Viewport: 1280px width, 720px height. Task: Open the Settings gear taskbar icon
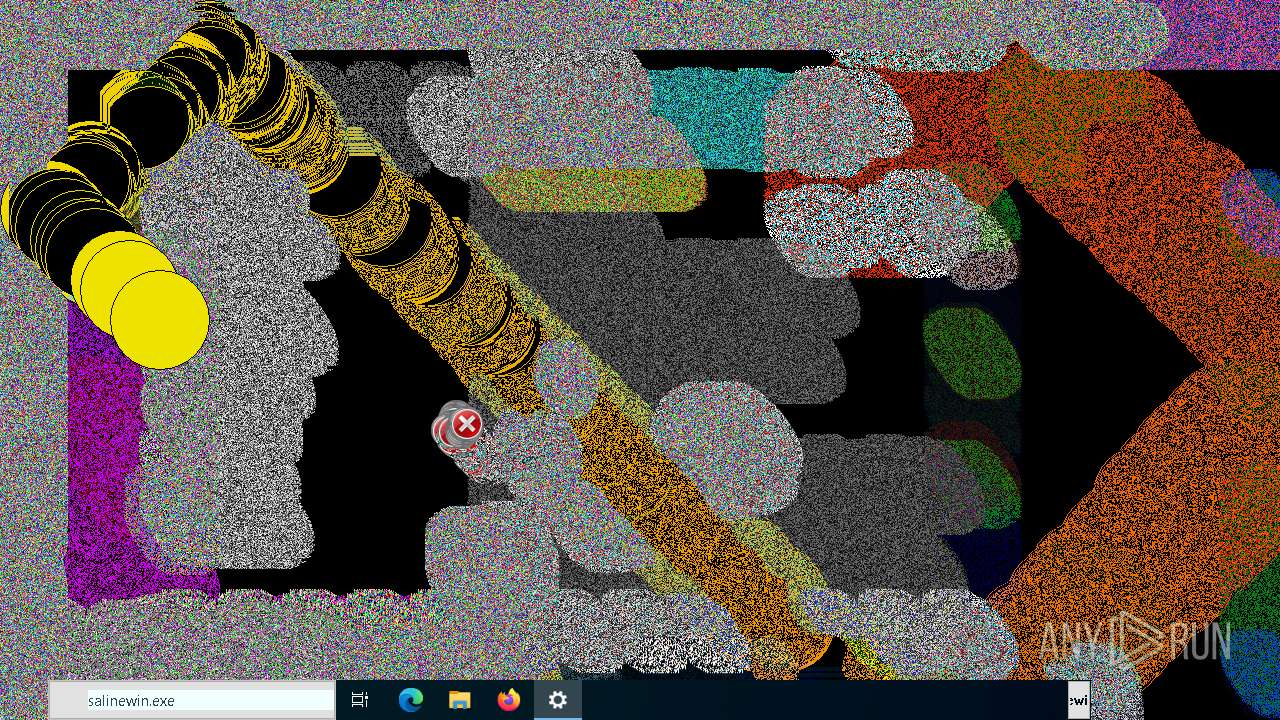click(558, 701)
